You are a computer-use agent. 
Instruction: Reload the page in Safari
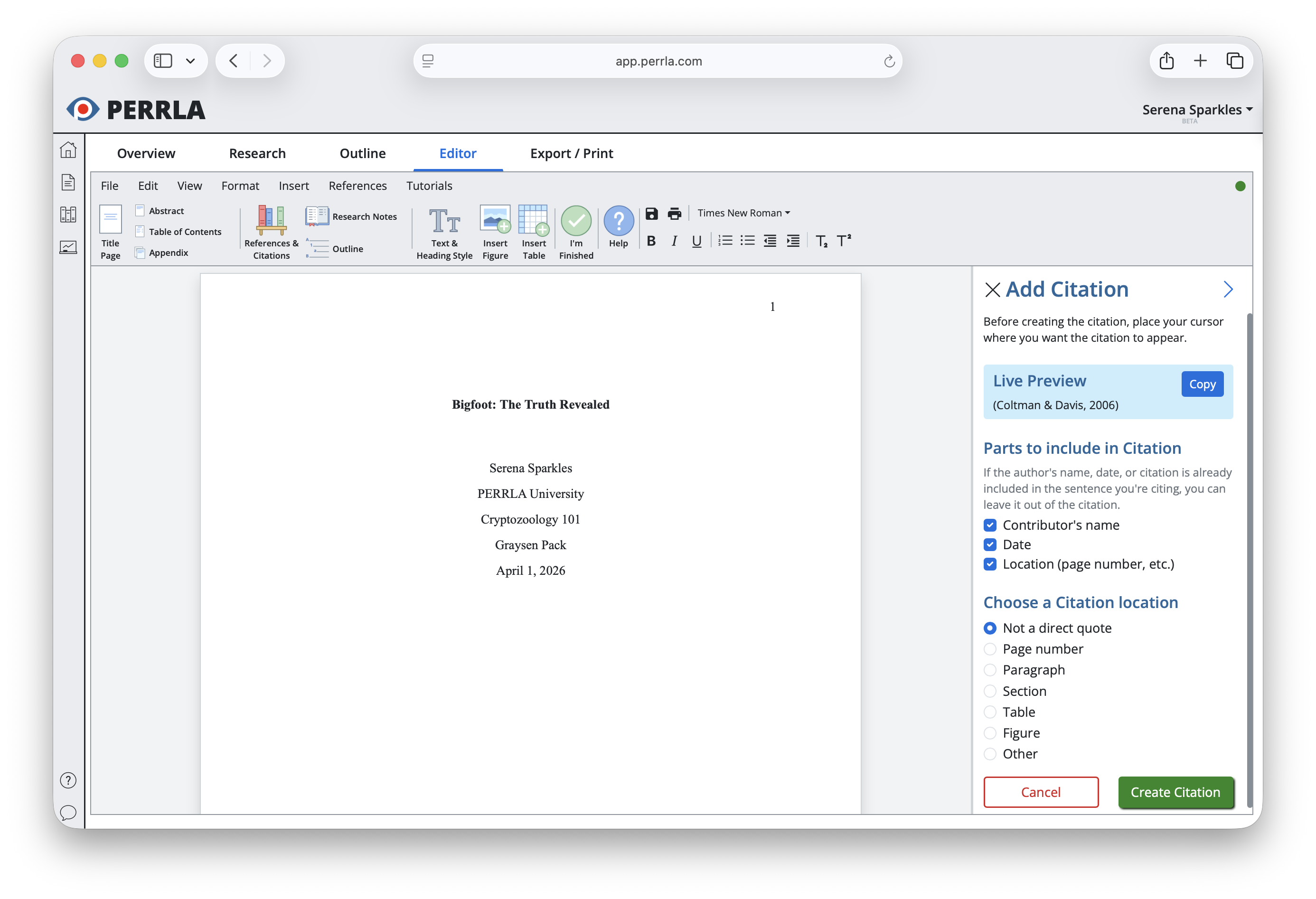point(889,61)
